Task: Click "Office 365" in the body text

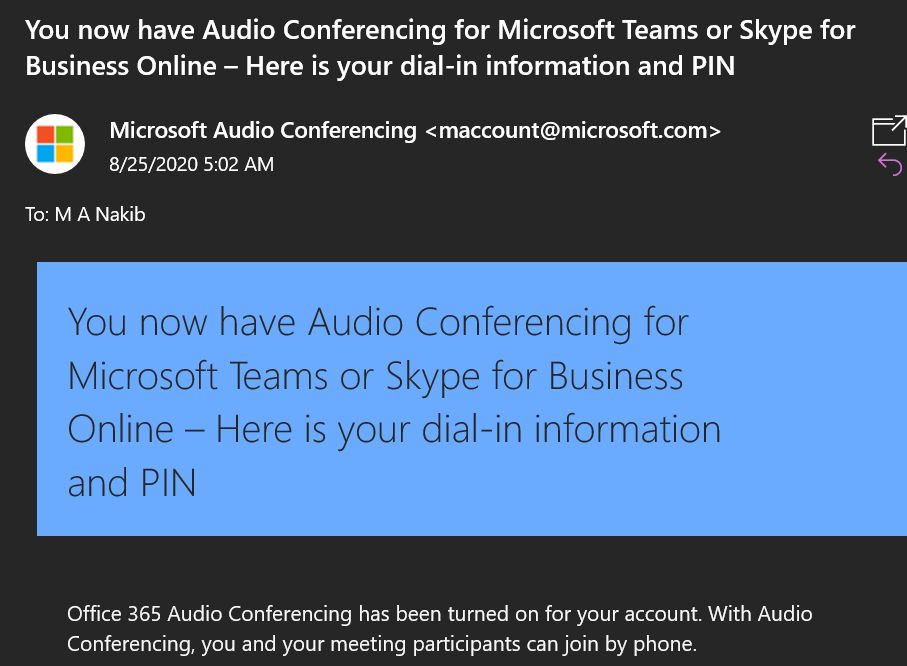Action: [111, 613]
